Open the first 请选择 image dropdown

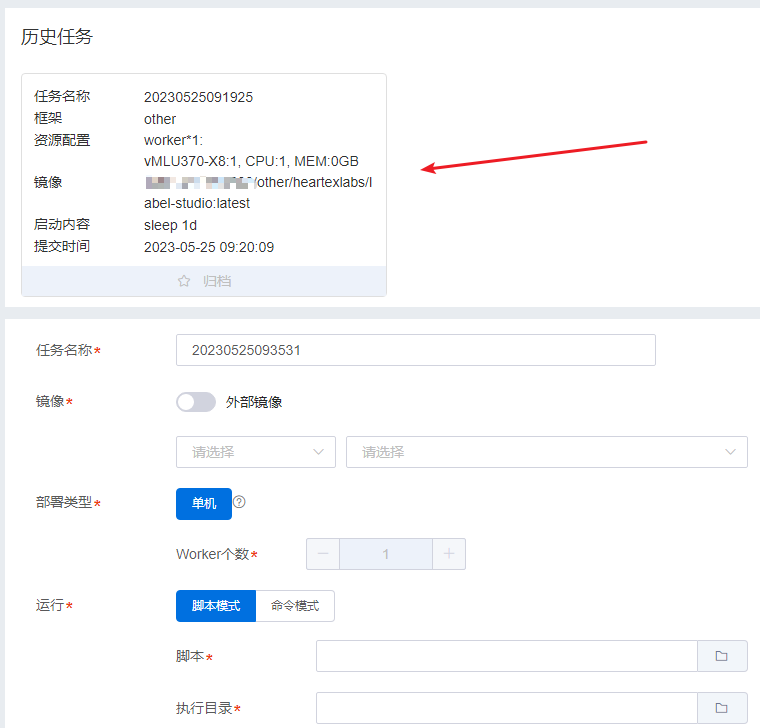click(x=256, y=452)
